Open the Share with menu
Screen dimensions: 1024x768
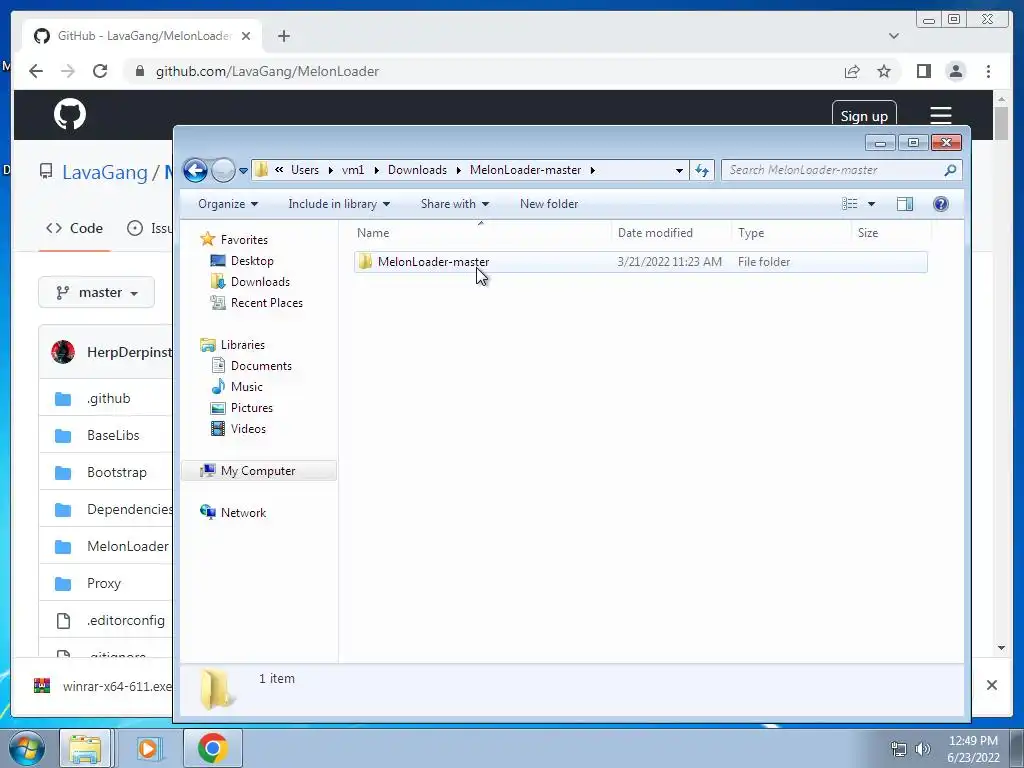455,204
